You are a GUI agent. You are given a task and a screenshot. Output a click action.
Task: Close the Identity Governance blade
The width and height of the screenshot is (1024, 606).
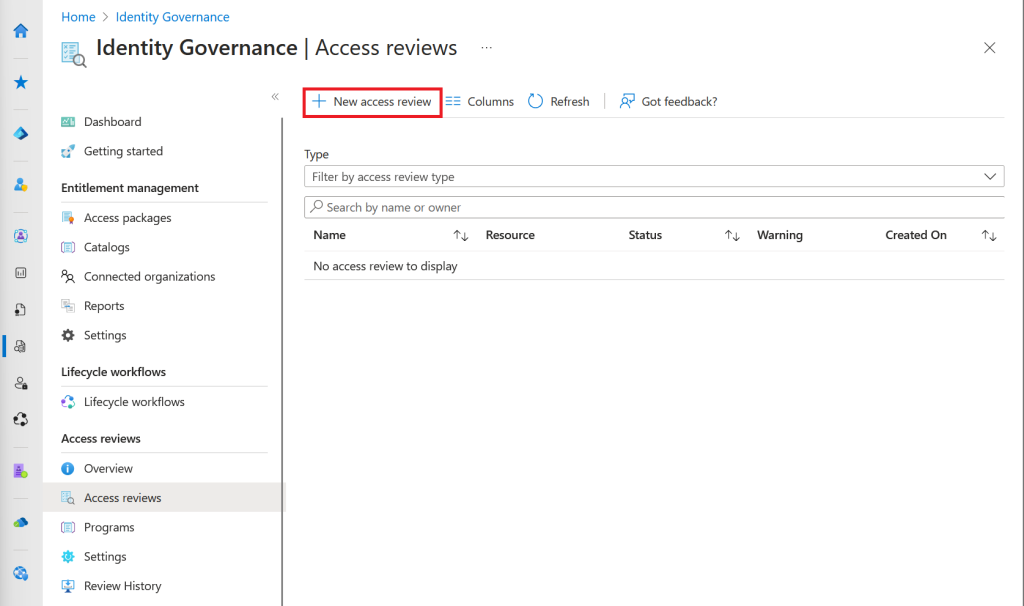pos(989,48)
